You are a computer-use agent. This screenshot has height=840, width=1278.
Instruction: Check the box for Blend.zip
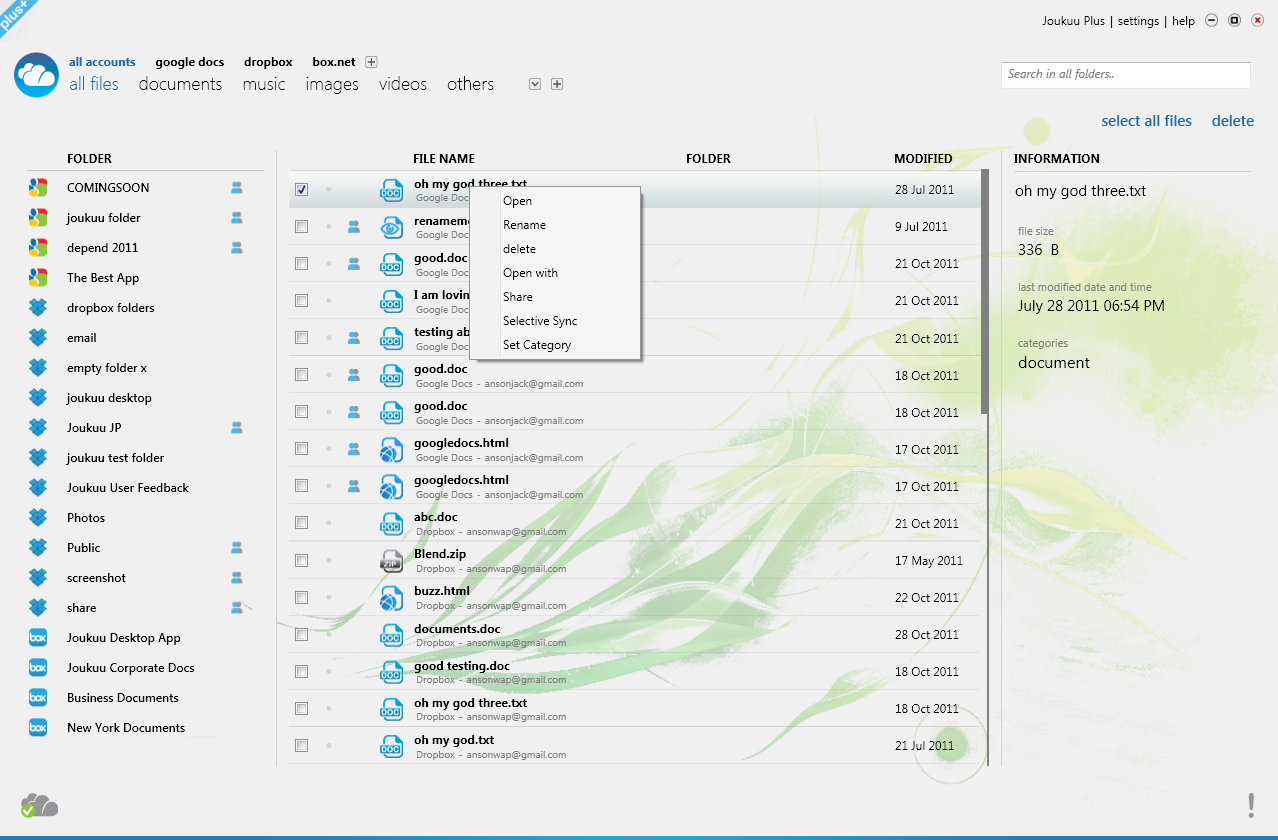tap(302, 560)
